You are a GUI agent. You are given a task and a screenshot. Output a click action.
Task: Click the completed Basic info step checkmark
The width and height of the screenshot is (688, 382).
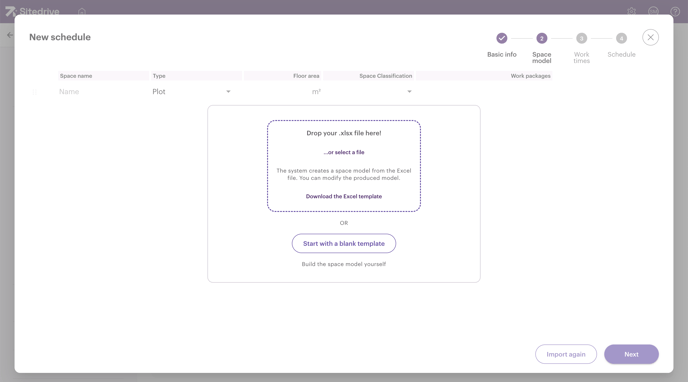(x=502, y=38)
